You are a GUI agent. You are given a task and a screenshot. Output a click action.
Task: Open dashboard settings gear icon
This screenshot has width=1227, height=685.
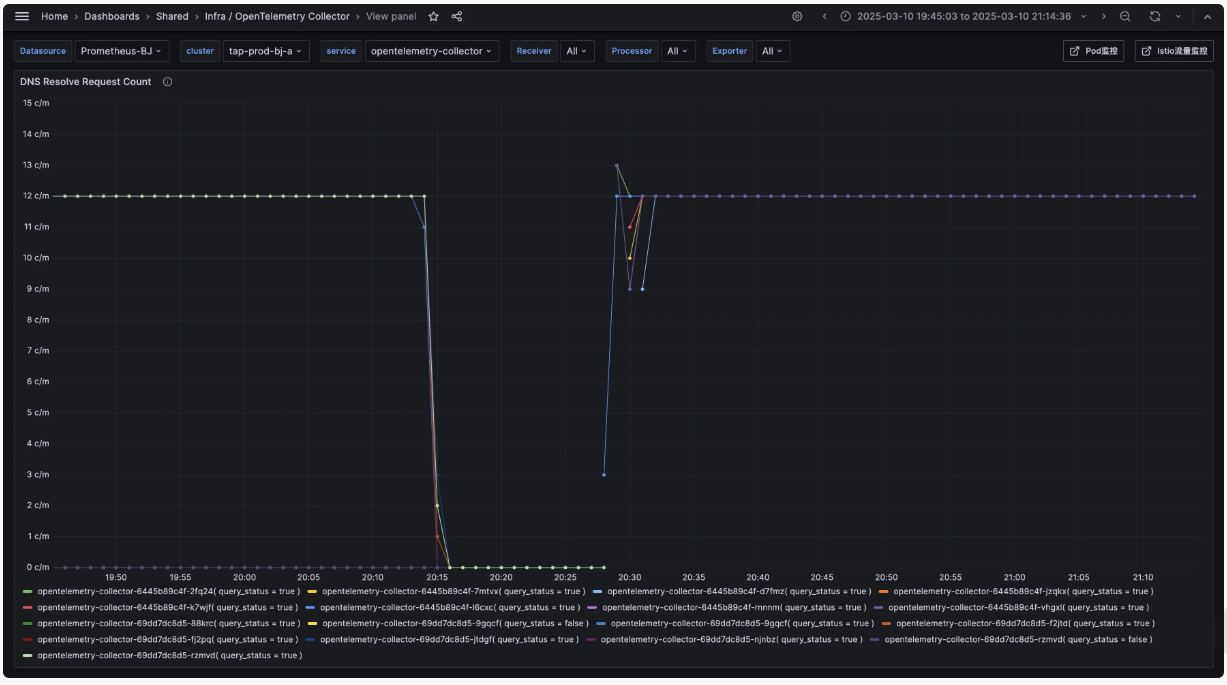coord(797,16)
